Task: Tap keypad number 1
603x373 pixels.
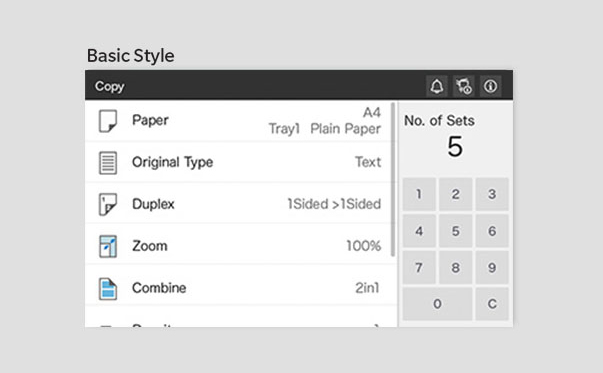Action: [419, 194]
